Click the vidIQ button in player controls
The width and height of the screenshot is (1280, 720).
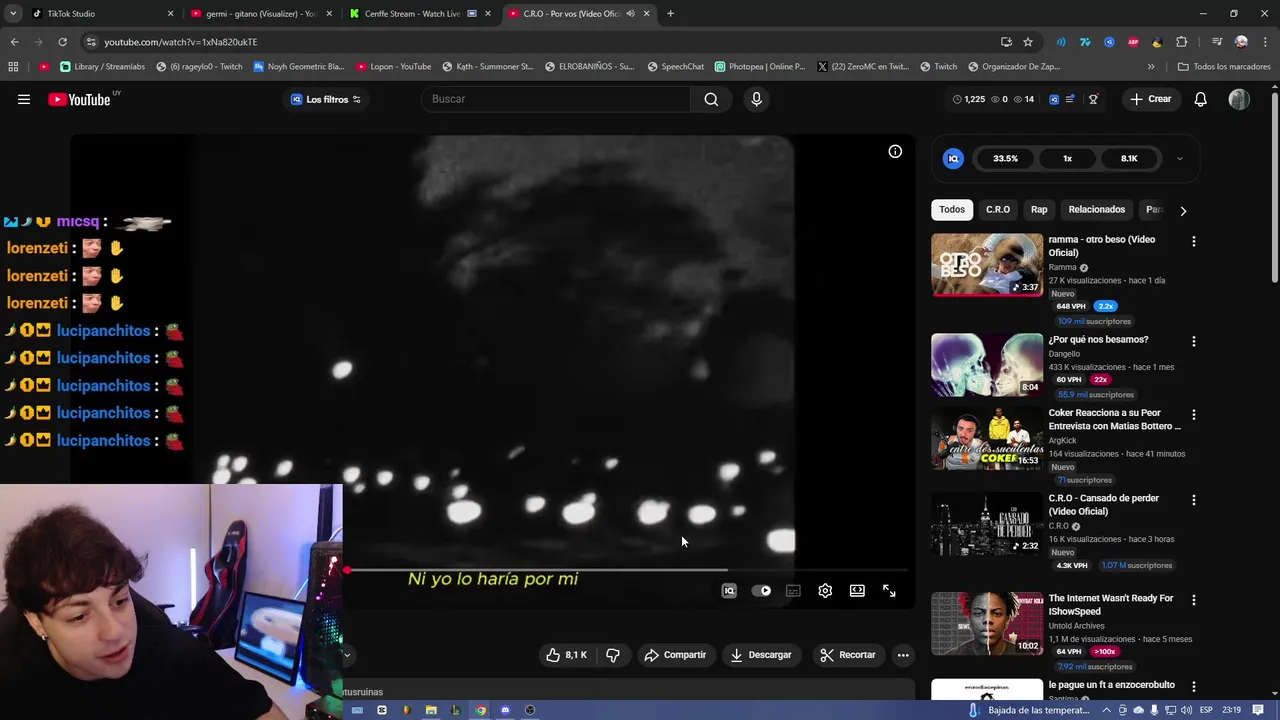point(729,591)
